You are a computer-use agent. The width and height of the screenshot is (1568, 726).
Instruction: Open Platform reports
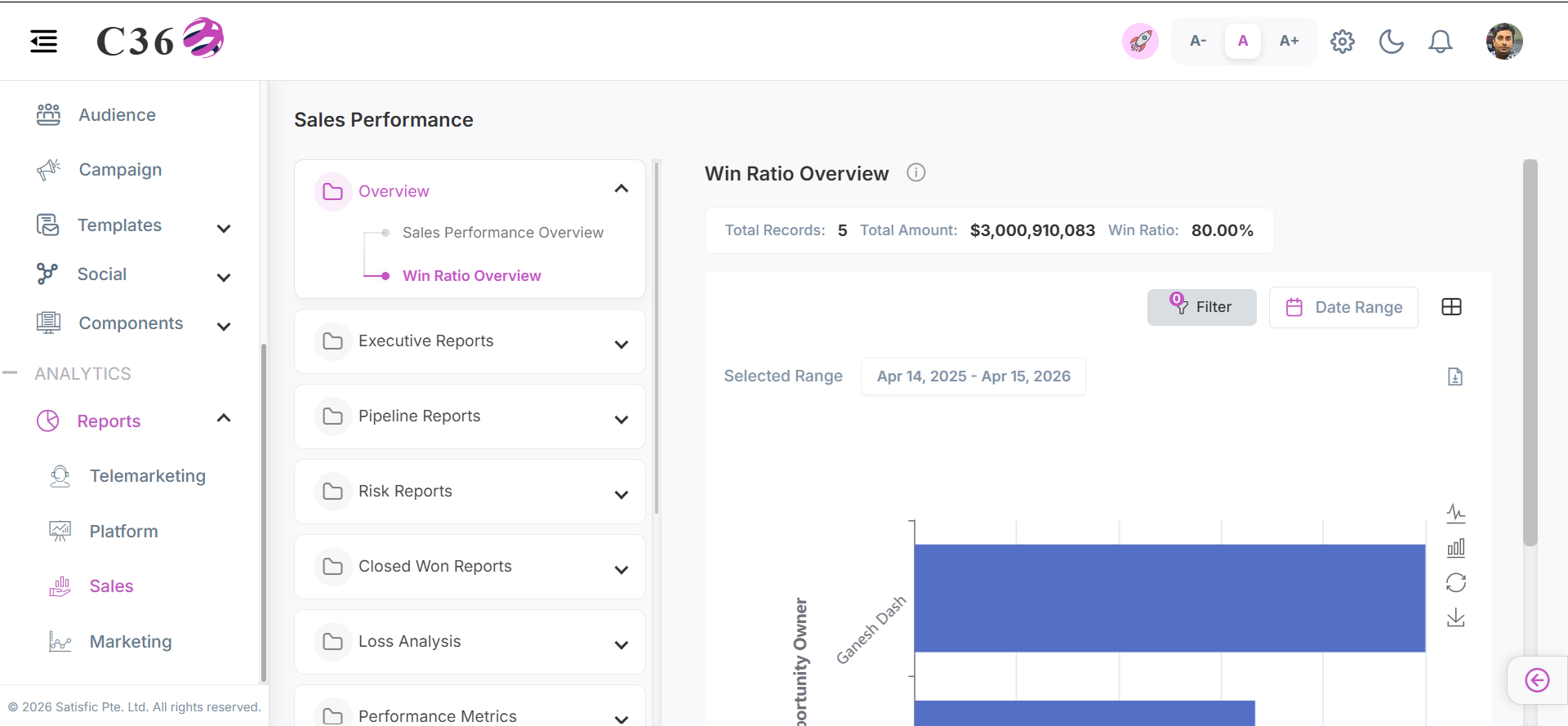tap(123, 532)
